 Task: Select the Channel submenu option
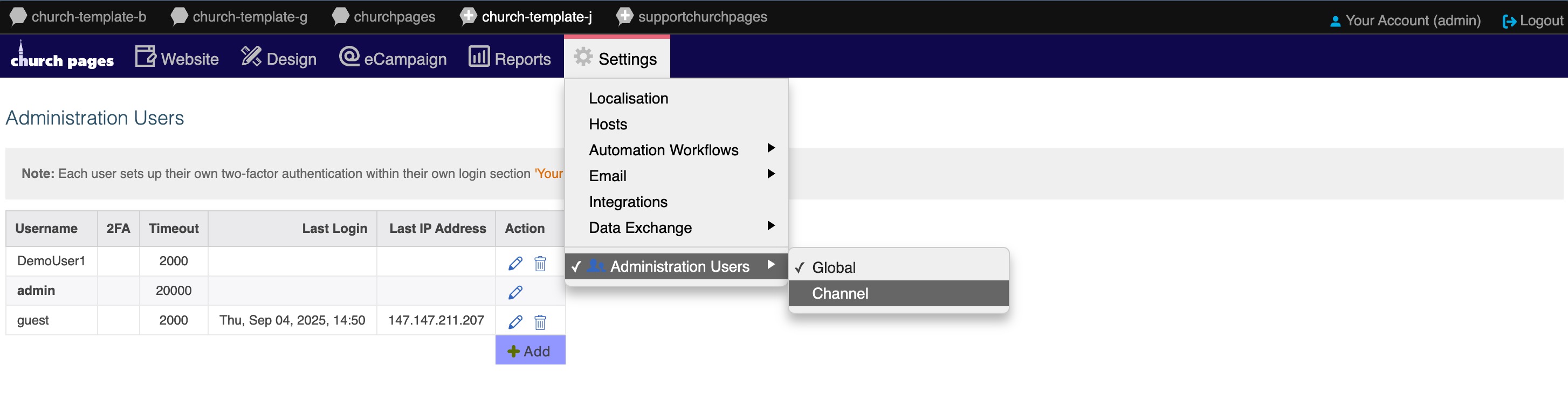840,293
